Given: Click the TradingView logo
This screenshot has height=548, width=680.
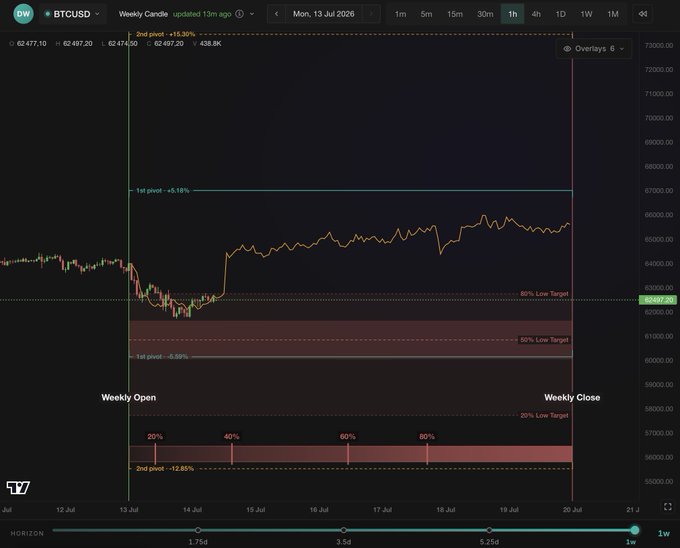Looking at the screenshot, I should point(18,488).
